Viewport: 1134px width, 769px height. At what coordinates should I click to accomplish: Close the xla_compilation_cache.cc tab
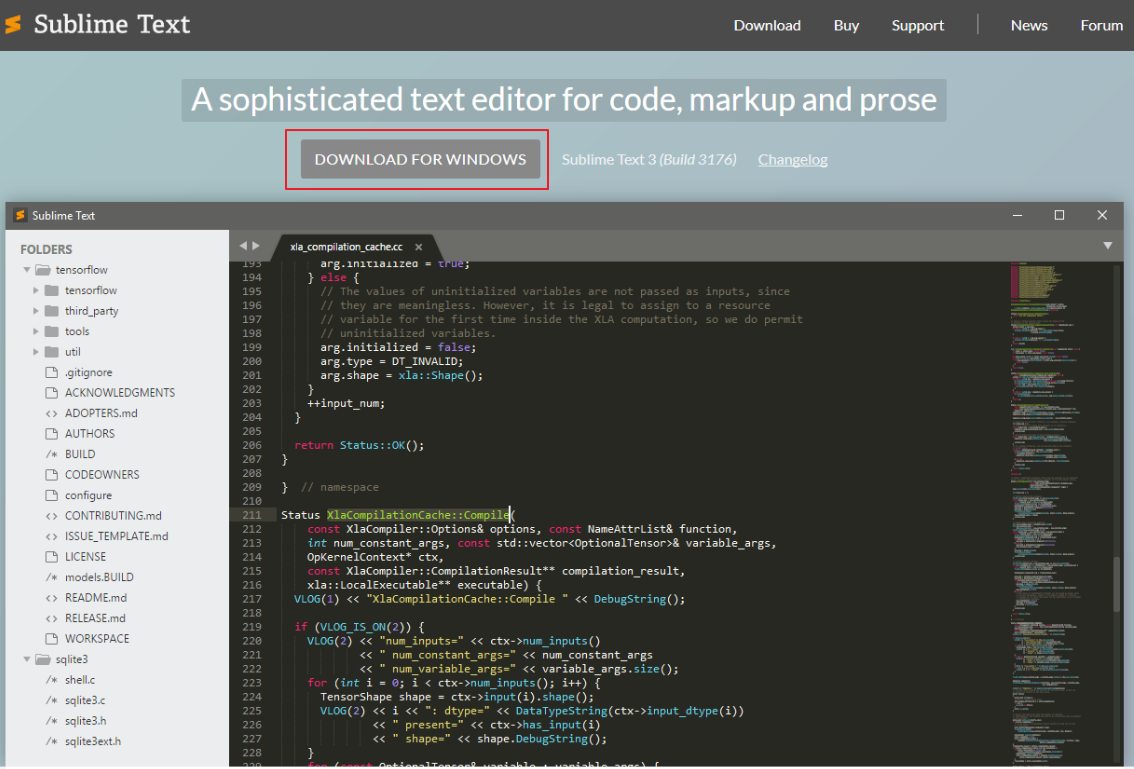419,247
